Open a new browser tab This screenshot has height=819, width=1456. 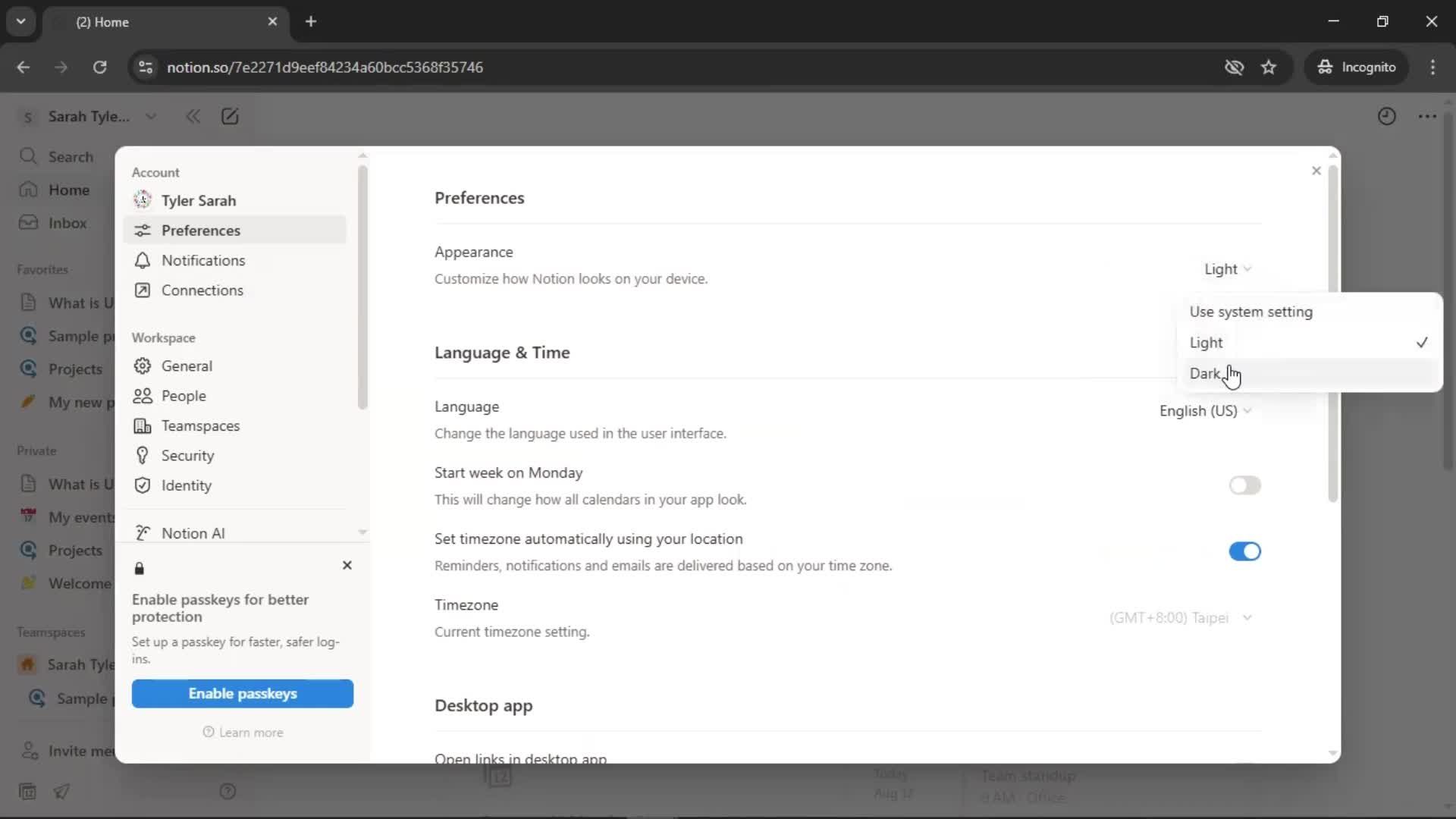(311, 21)
